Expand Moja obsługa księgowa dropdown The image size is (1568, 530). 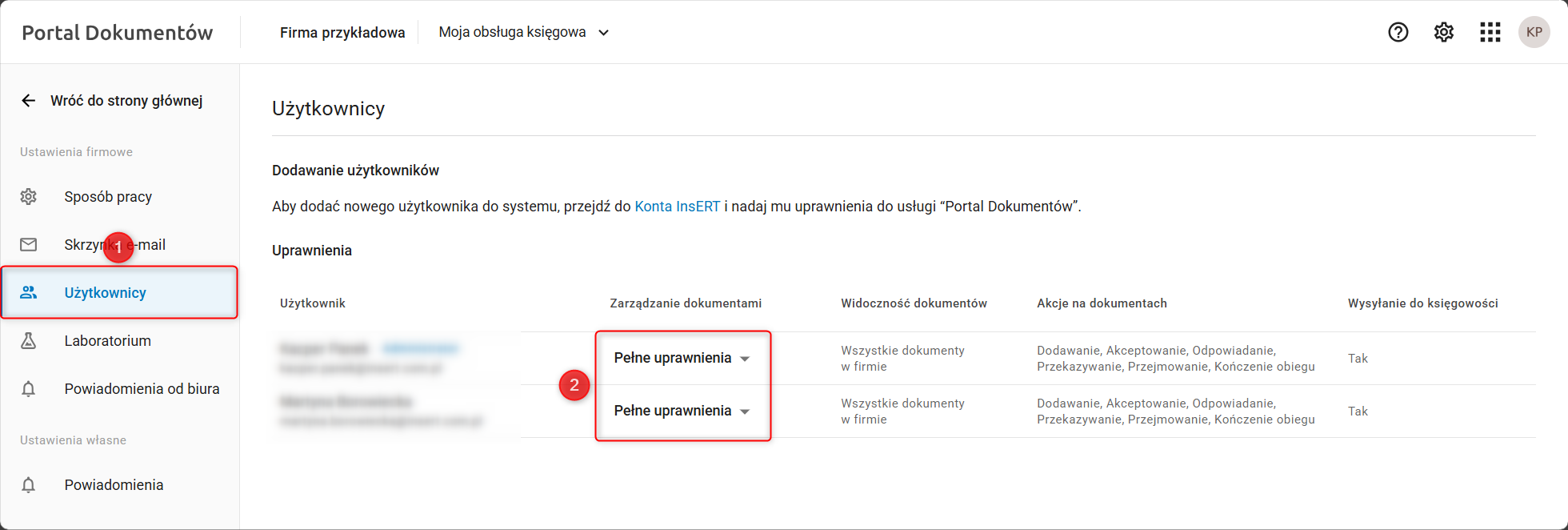click(x=524, y=32)
